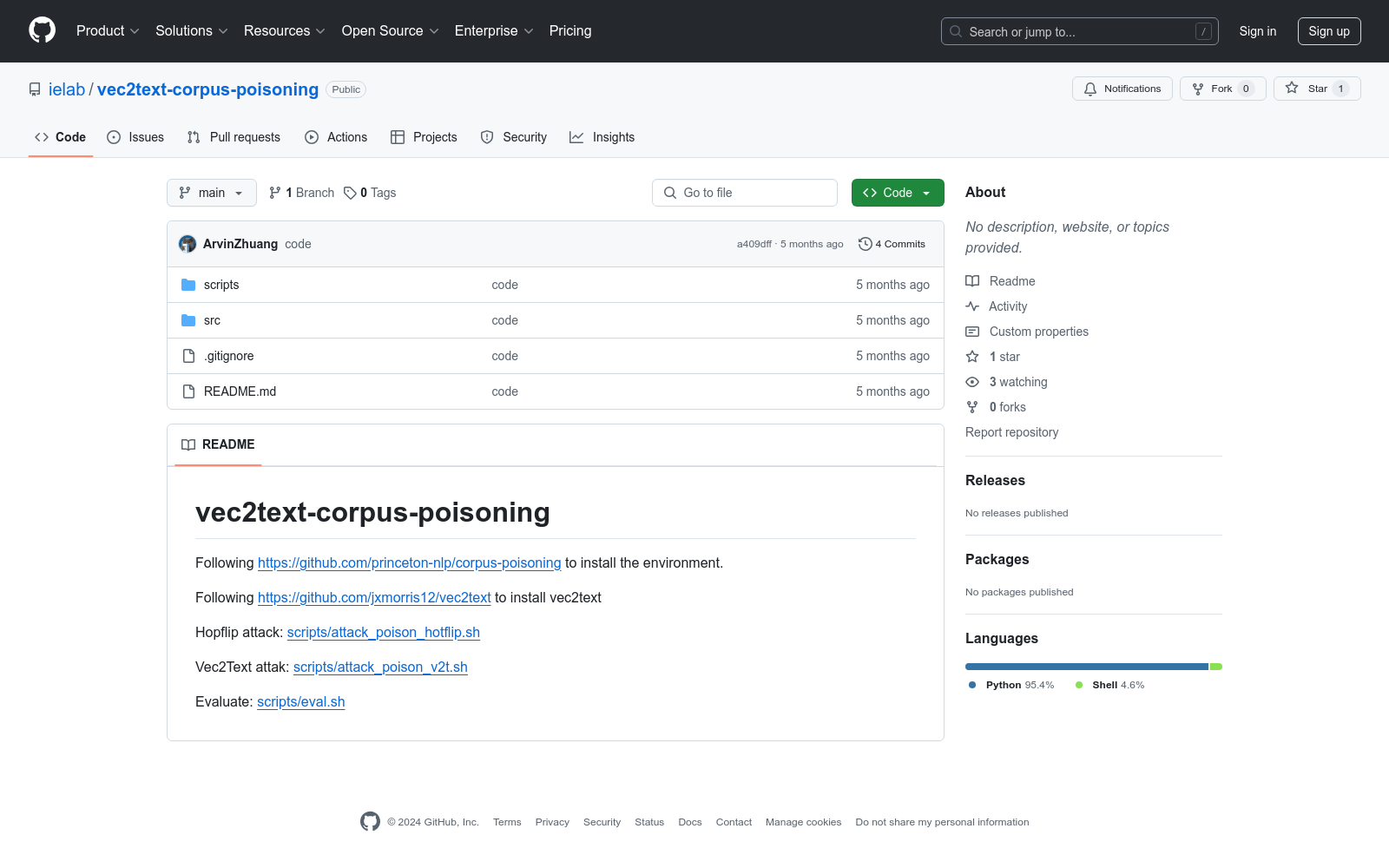Open the main branch selector dropdown
This screenshot has height=868, width=1389.
point(212,193)
